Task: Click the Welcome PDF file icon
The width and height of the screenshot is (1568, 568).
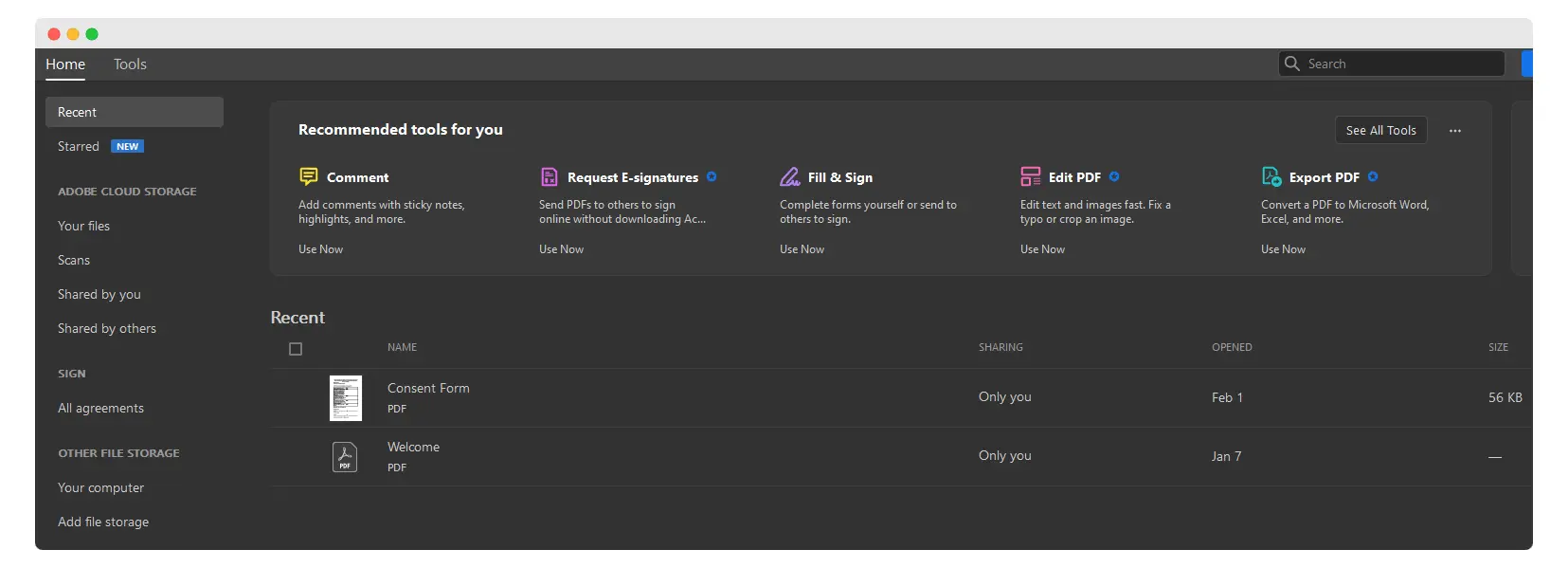Action: click(345, 457)
